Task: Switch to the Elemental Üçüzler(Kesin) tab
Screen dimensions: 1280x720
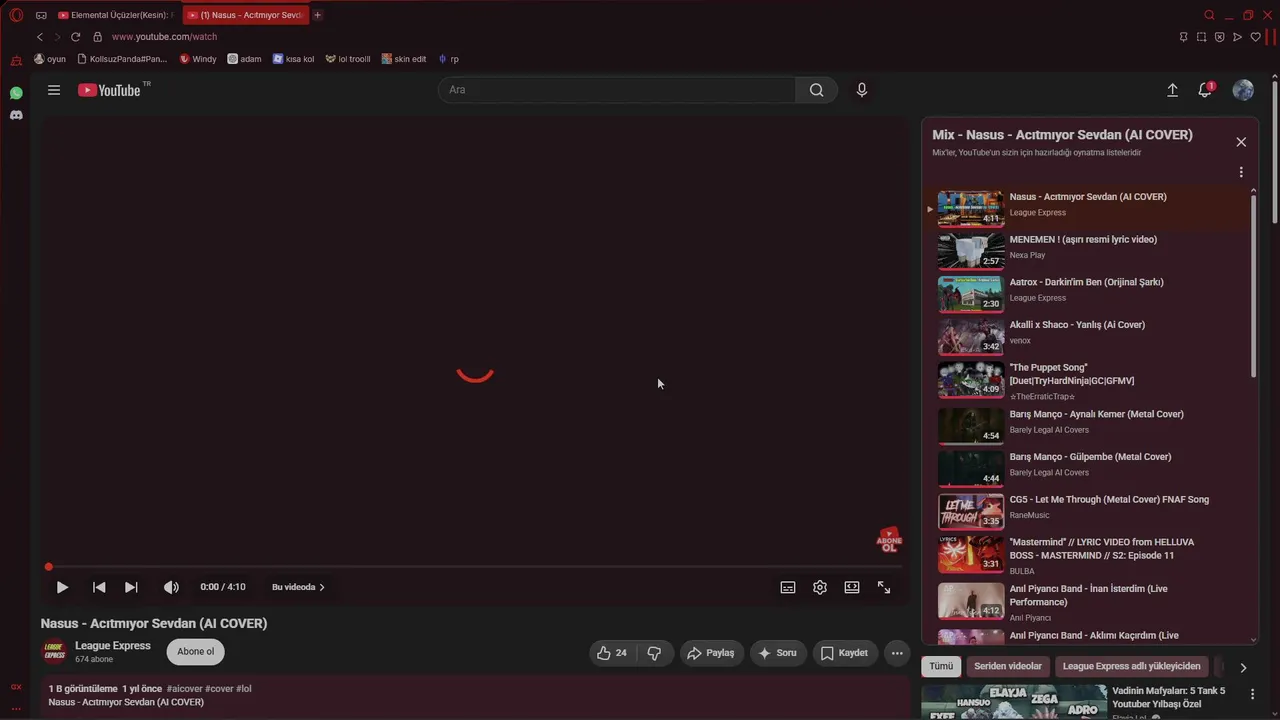Action: click(116, 15)
